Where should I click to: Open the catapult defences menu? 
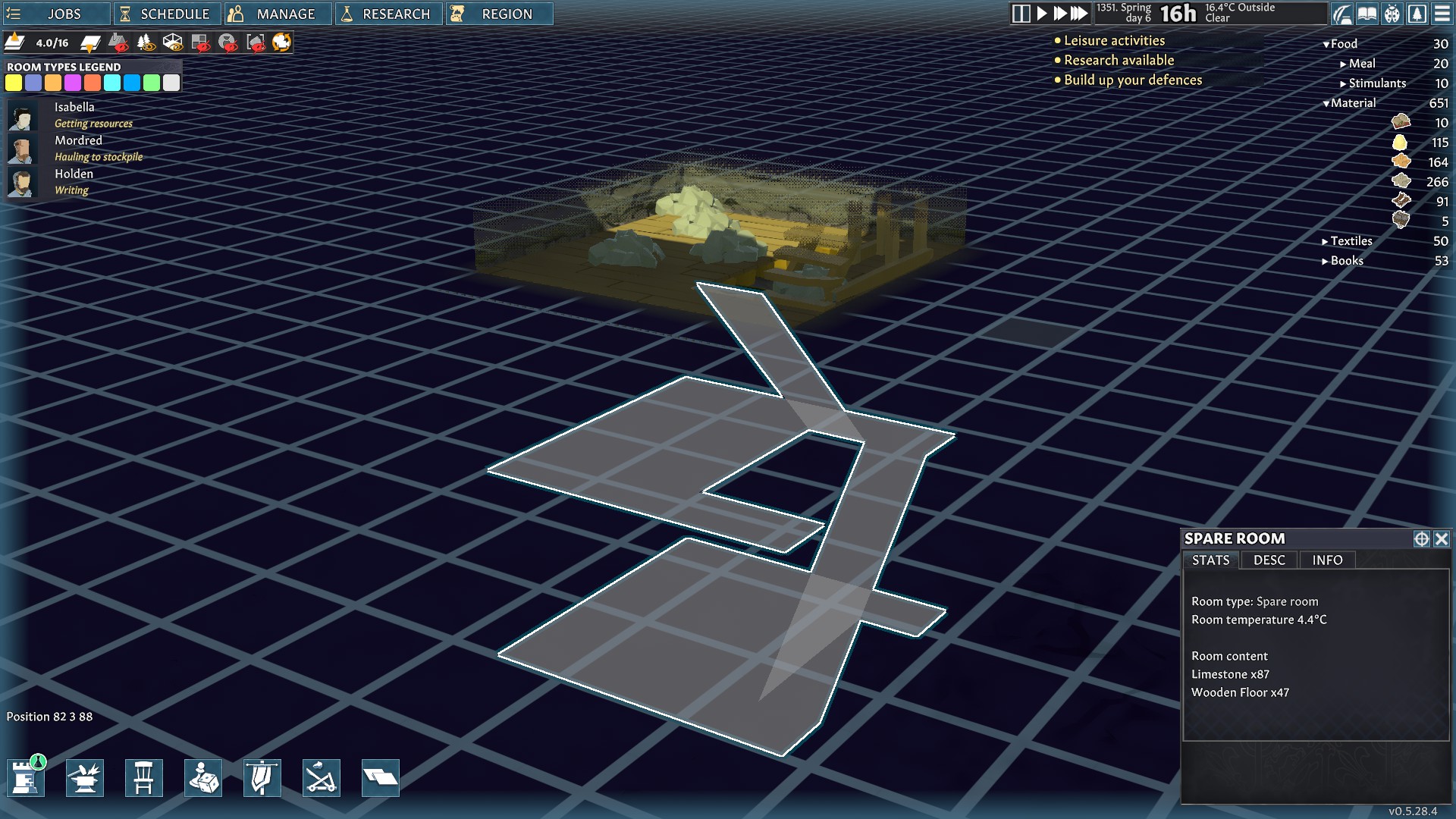point(321,778)
